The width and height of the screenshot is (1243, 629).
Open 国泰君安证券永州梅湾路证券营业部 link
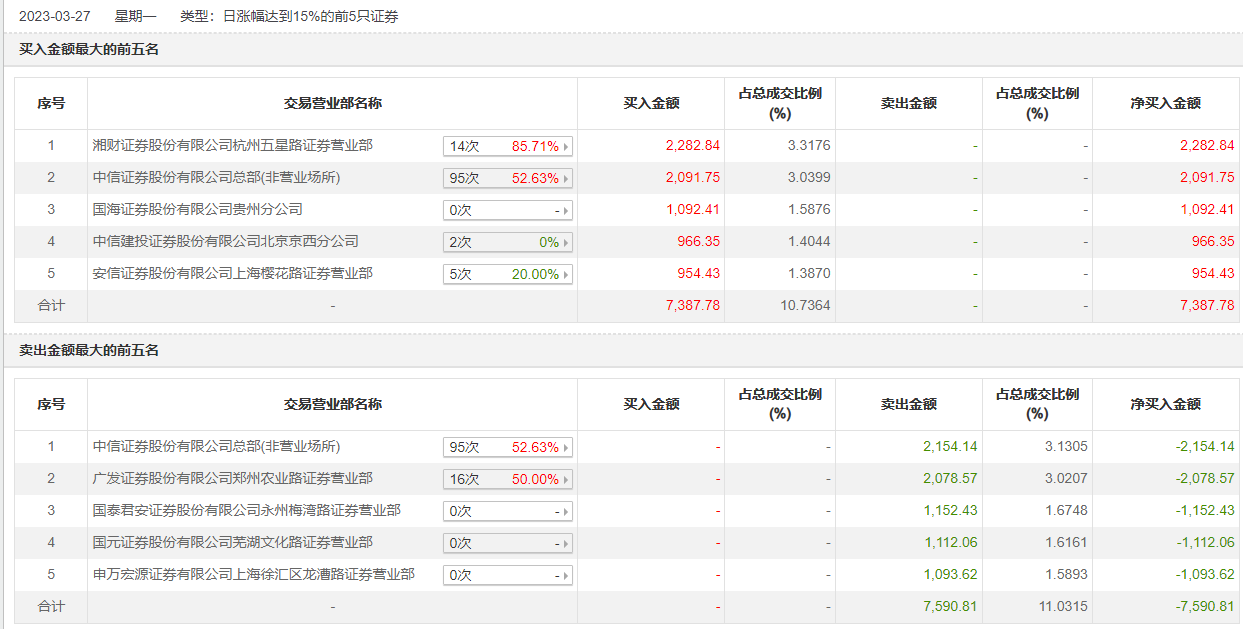click(246, 510)
